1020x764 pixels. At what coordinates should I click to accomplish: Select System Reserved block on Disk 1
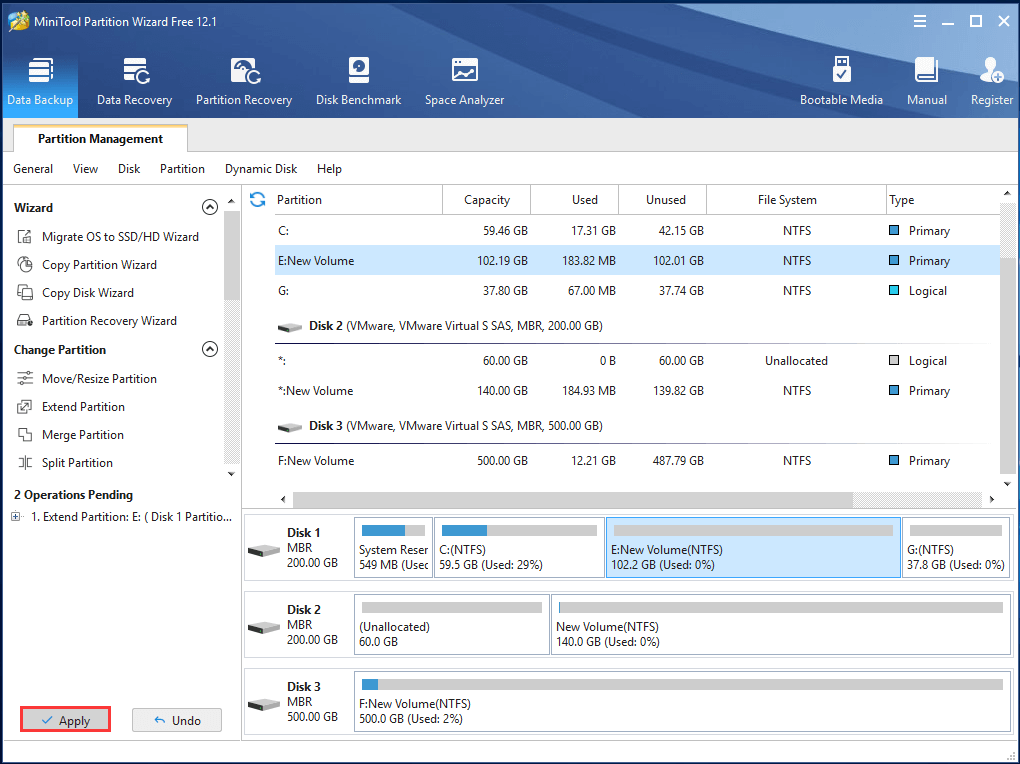[x=393, y=547]
